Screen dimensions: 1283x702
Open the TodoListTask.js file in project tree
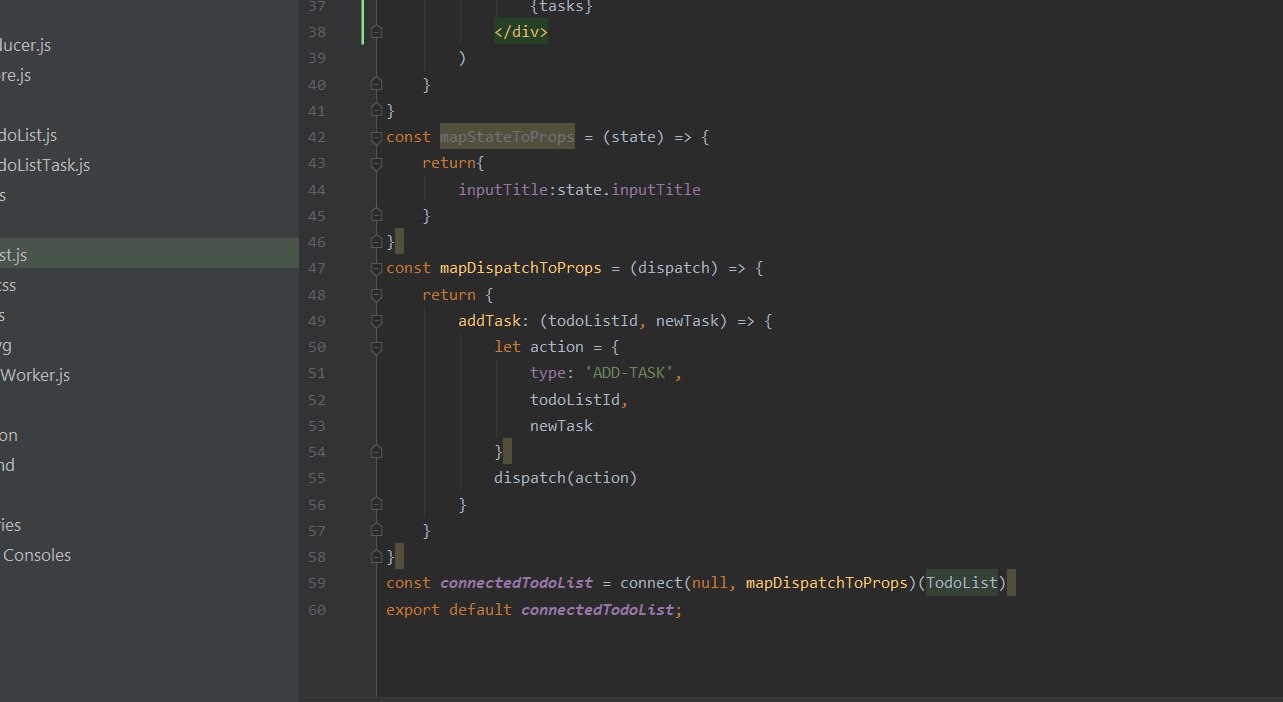[x=45, y=165]
